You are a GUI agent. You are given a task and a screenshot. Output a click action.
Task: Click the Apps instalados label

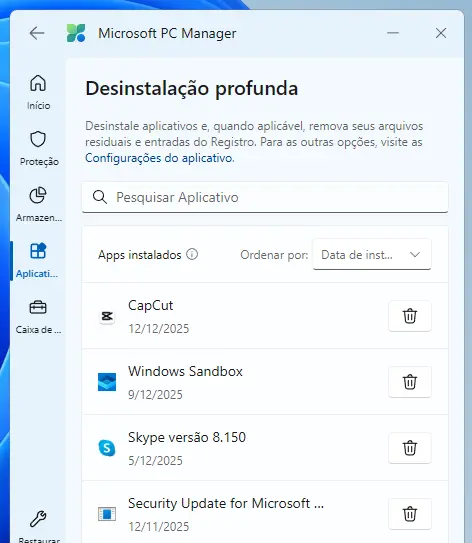point(140,255)
